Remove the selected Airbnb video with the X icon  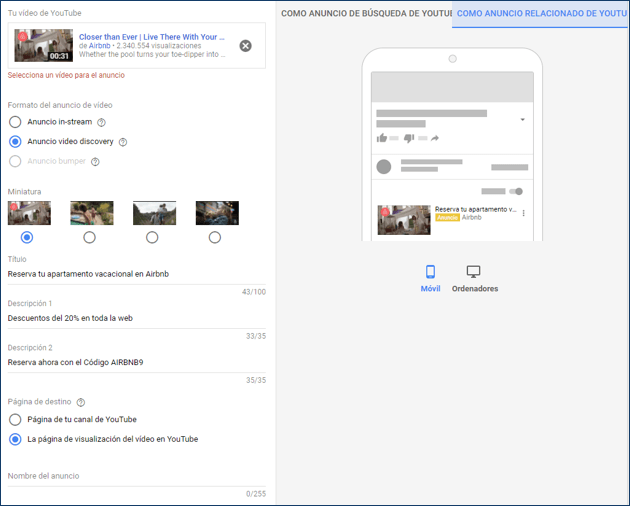click(245, 46)
